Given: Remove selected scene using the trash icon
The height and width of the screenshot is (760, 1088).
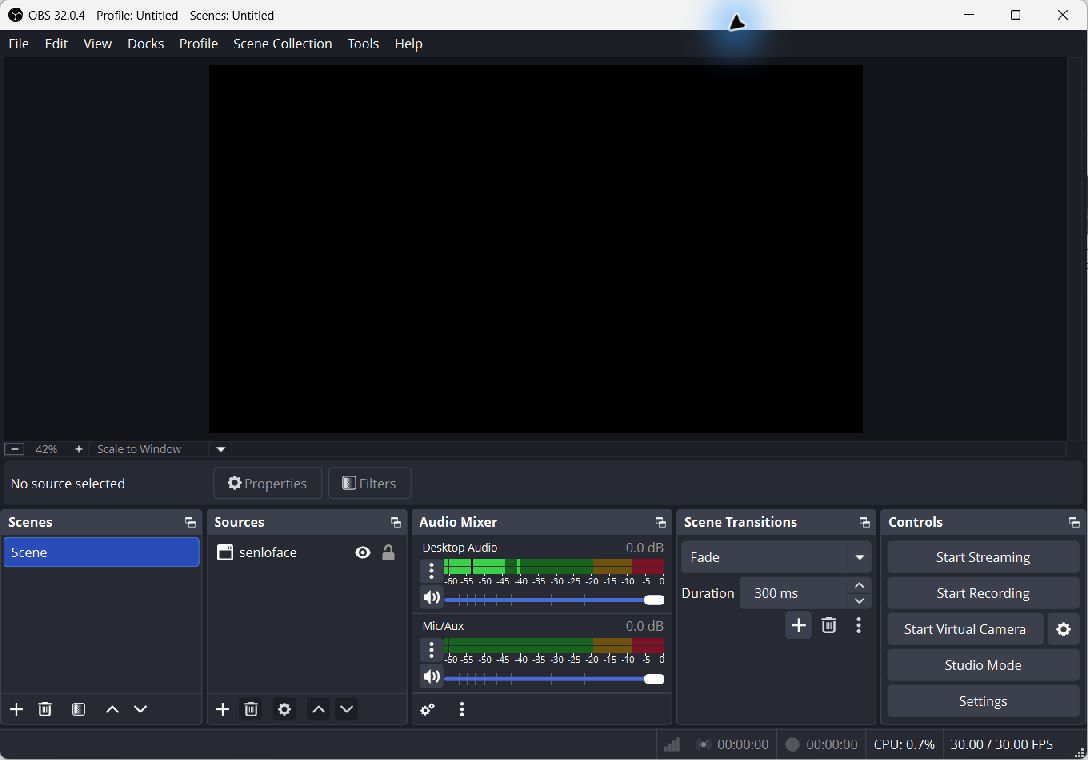Looking at the screenshot, I should [45, 709].
